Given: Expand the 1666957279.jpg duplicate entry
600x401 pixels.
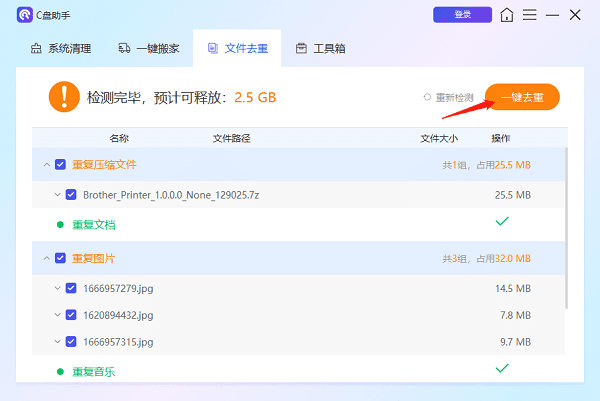Looking at the screenshot, I should pyautogui.click(x=56, y=288).
